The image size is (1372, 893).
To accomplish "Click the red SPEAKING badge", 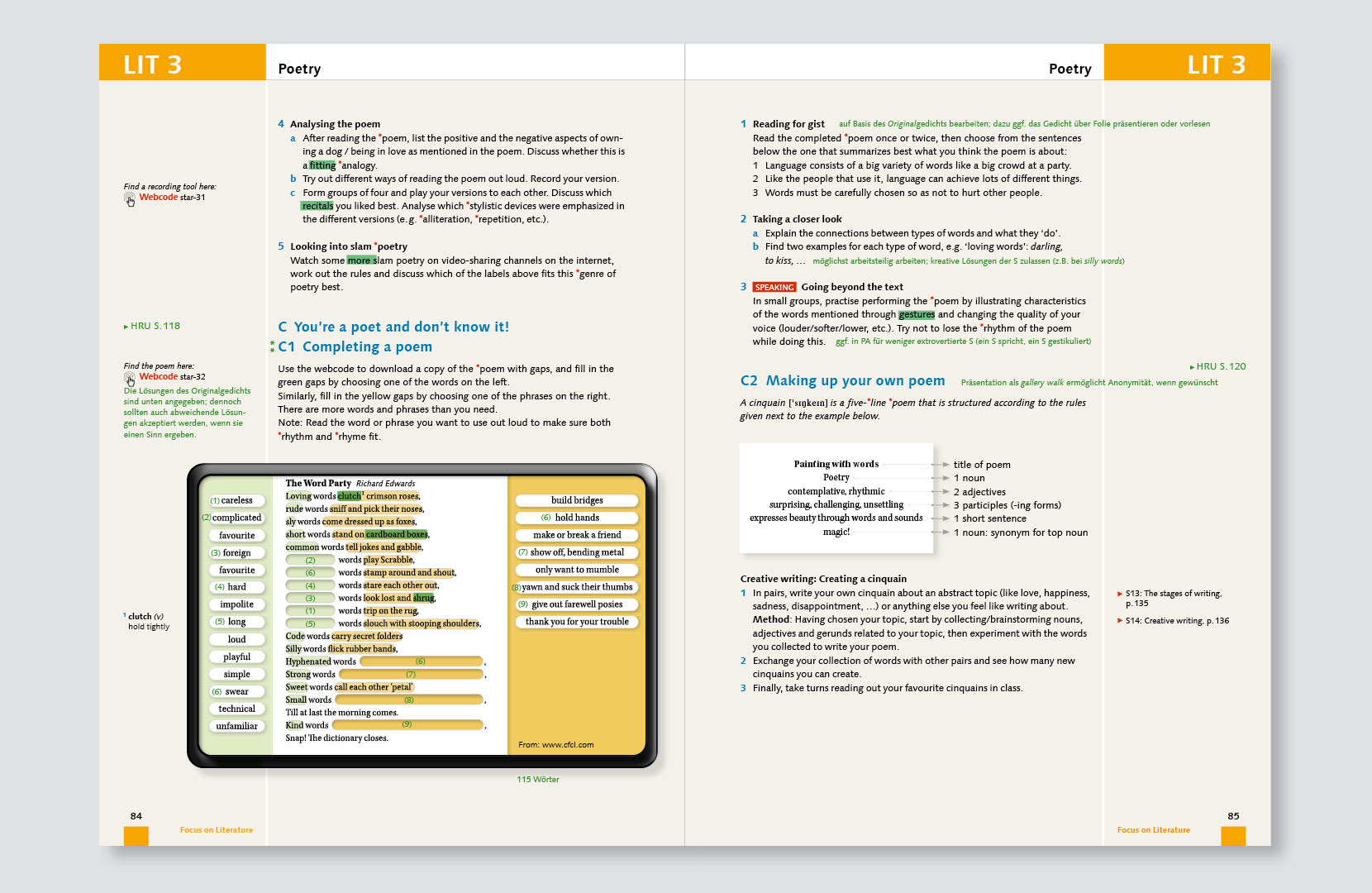I will [x=774, y=288].
